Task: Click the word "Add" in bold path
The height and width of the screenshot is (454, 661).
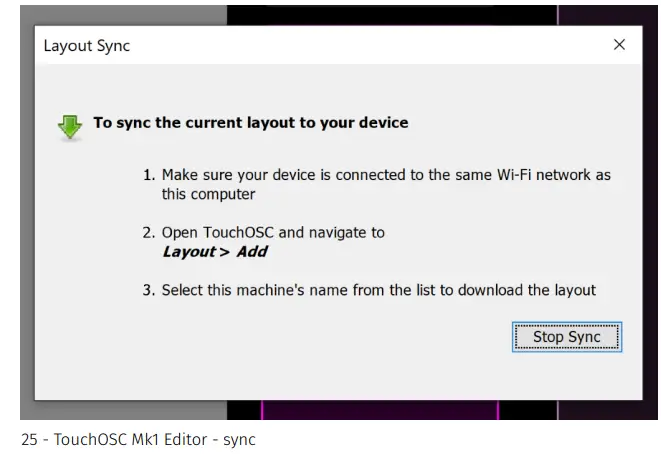Action: pyautogui.click(x=251, y=252)
